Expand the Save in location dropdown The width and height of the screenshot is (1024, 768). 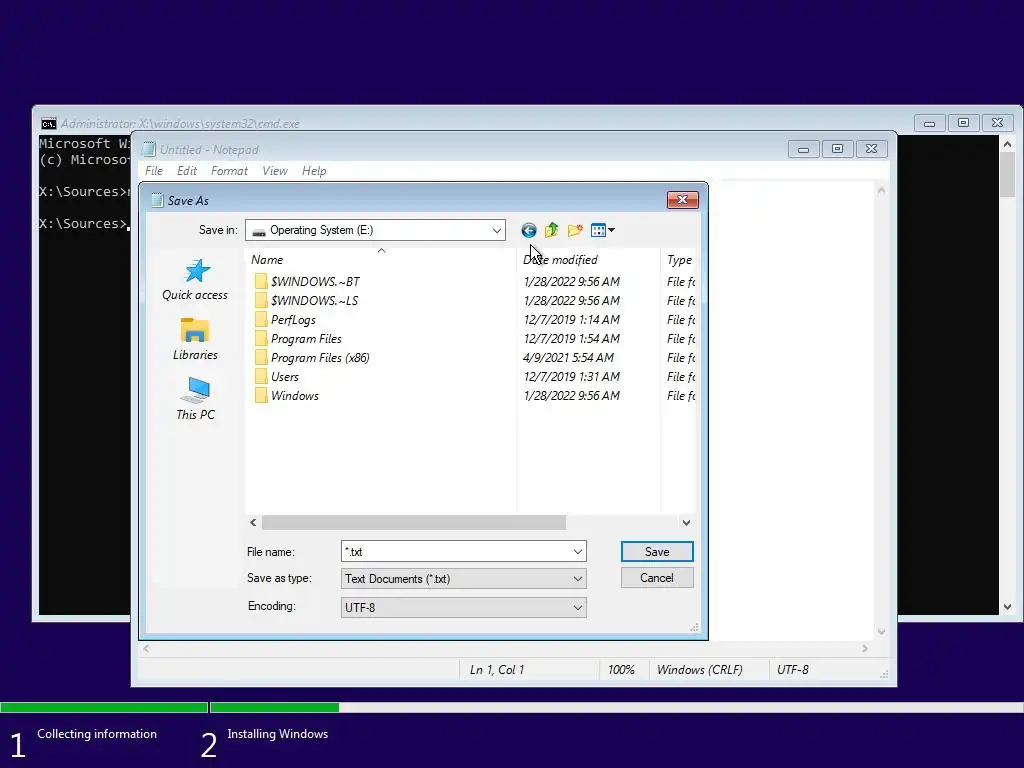click(496, 231)
